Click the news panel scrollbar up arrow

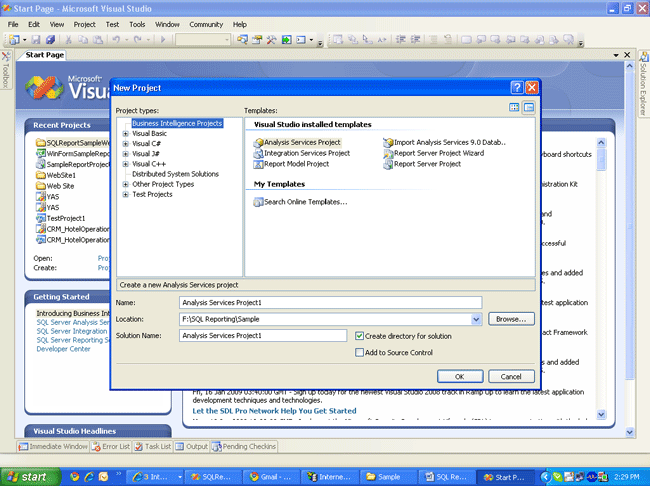click(601, 143)
